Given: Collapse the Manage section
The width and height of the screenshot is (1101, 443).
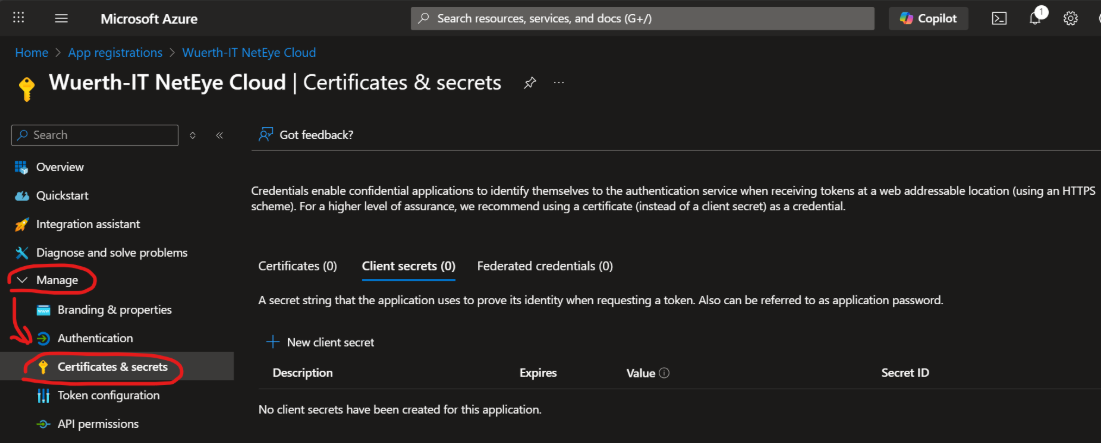Looking at the screenshot, I should [22, 280].
